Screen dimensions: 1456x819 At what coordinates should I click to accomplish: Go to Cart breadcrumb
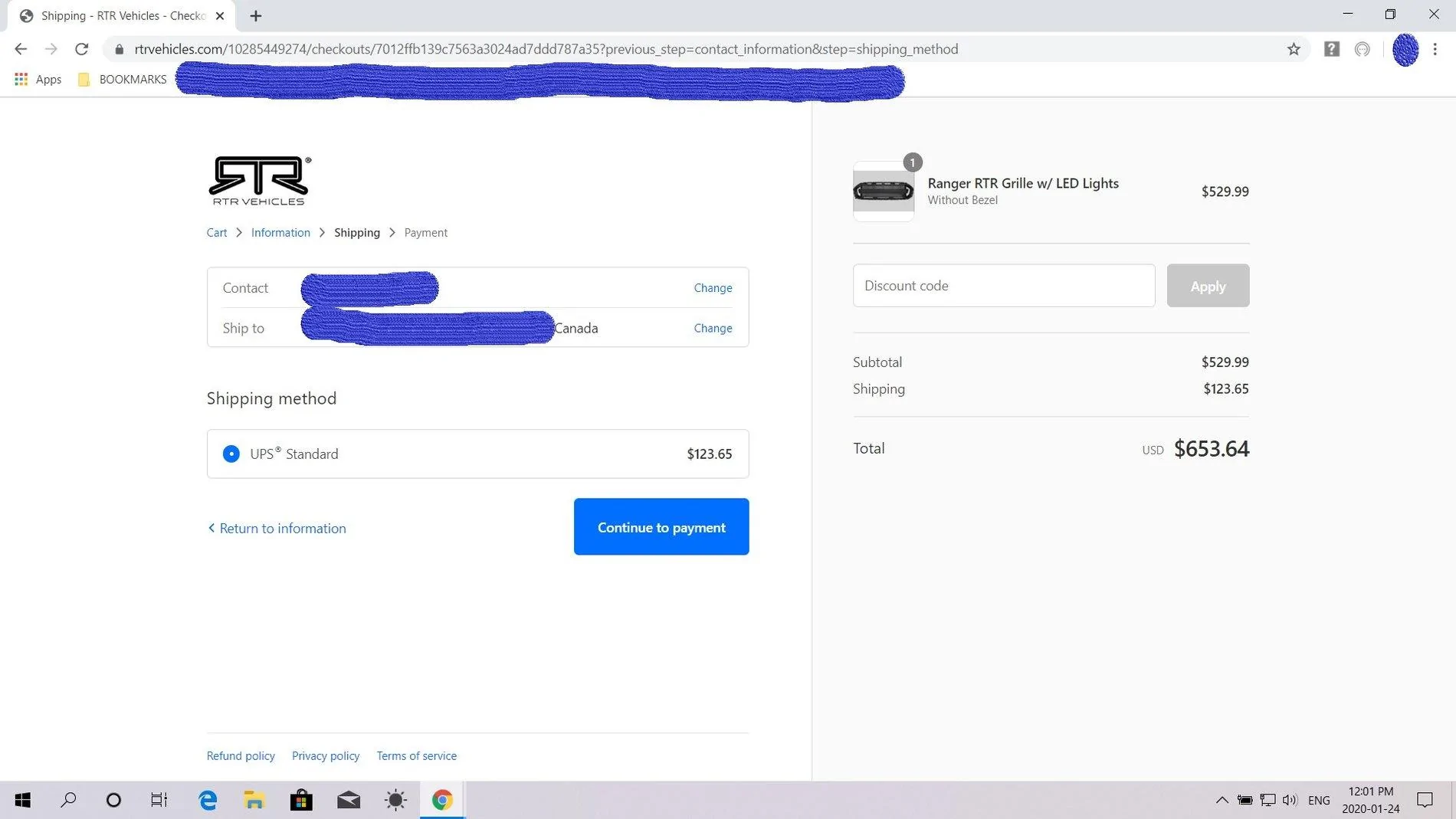pos(217,232)
